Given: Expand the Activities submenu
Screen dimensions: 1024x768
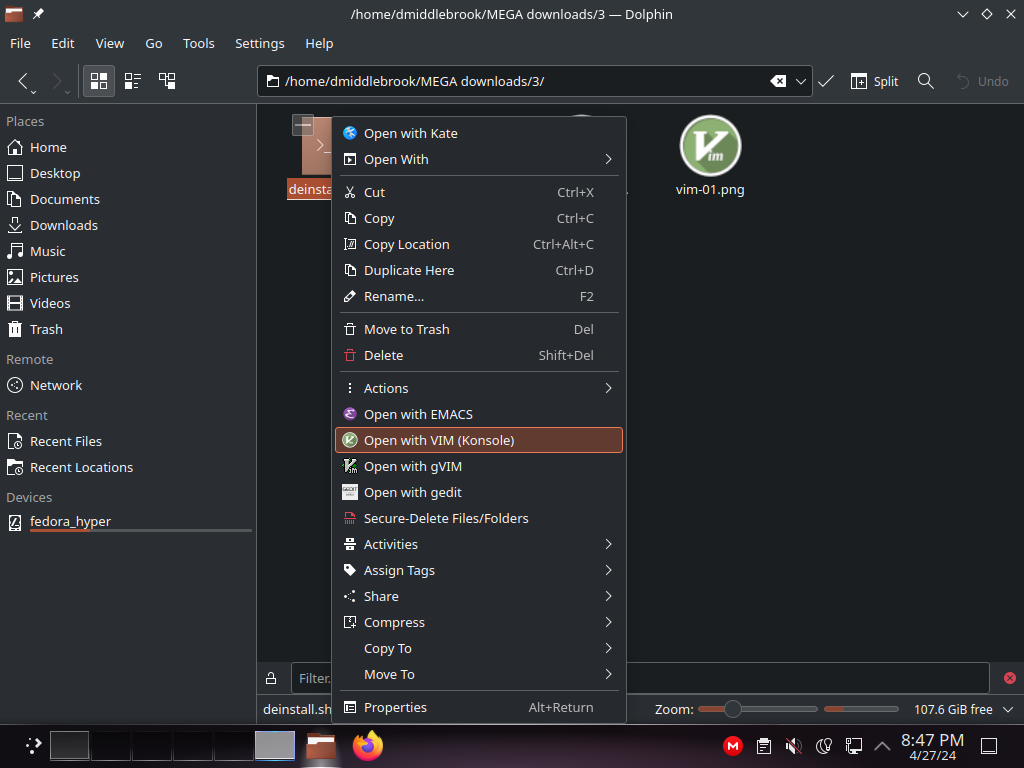Looking at the screenshot, I should (479, 544).
